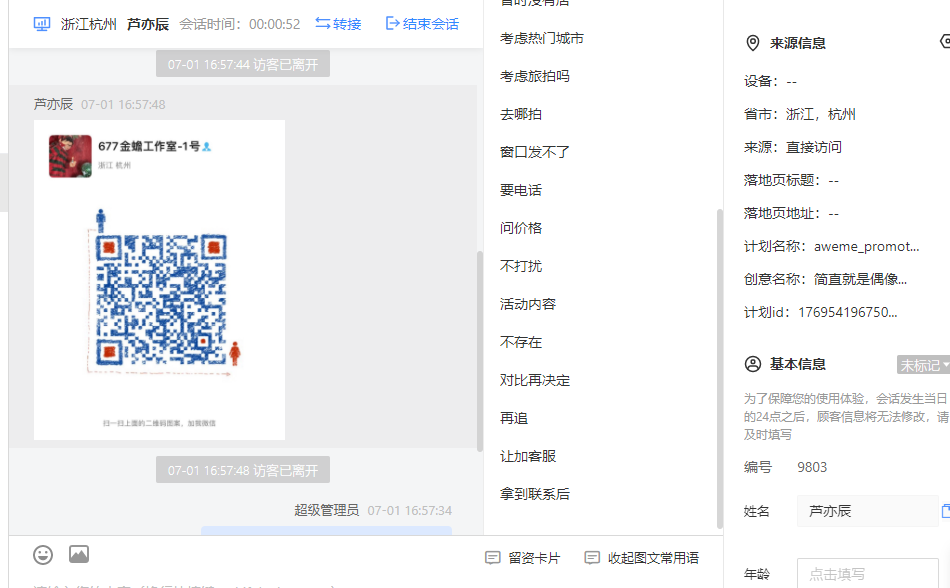Click the 省市: 浙江, 杭州 line
This screenshot has width=950, height=588.
(800, 114)
